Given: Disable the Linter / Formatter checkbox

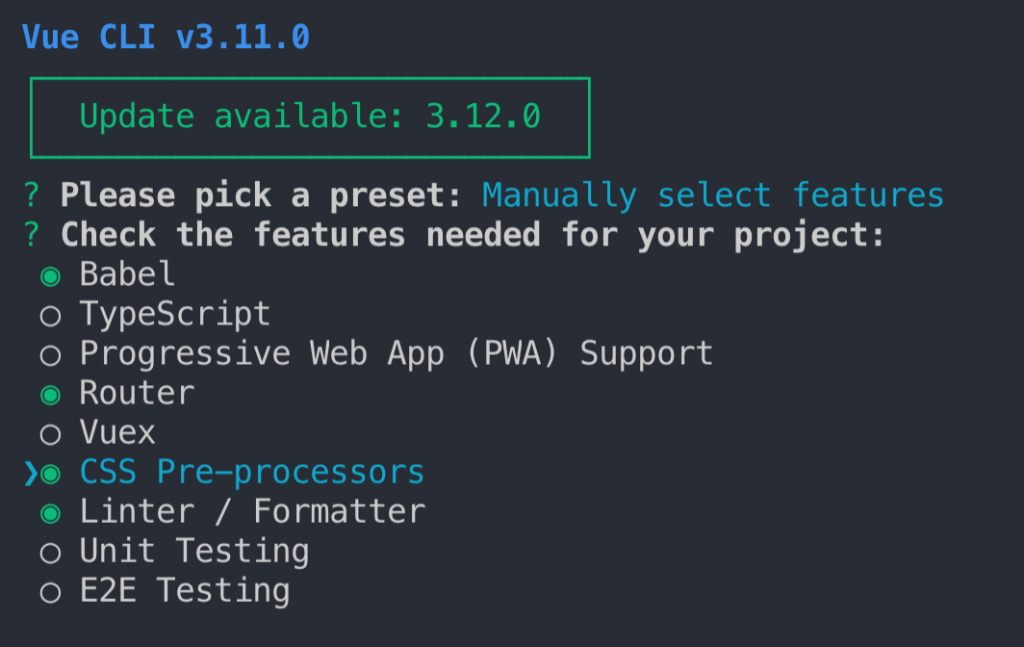Looking at the screenshot, I should pos(50,513).
